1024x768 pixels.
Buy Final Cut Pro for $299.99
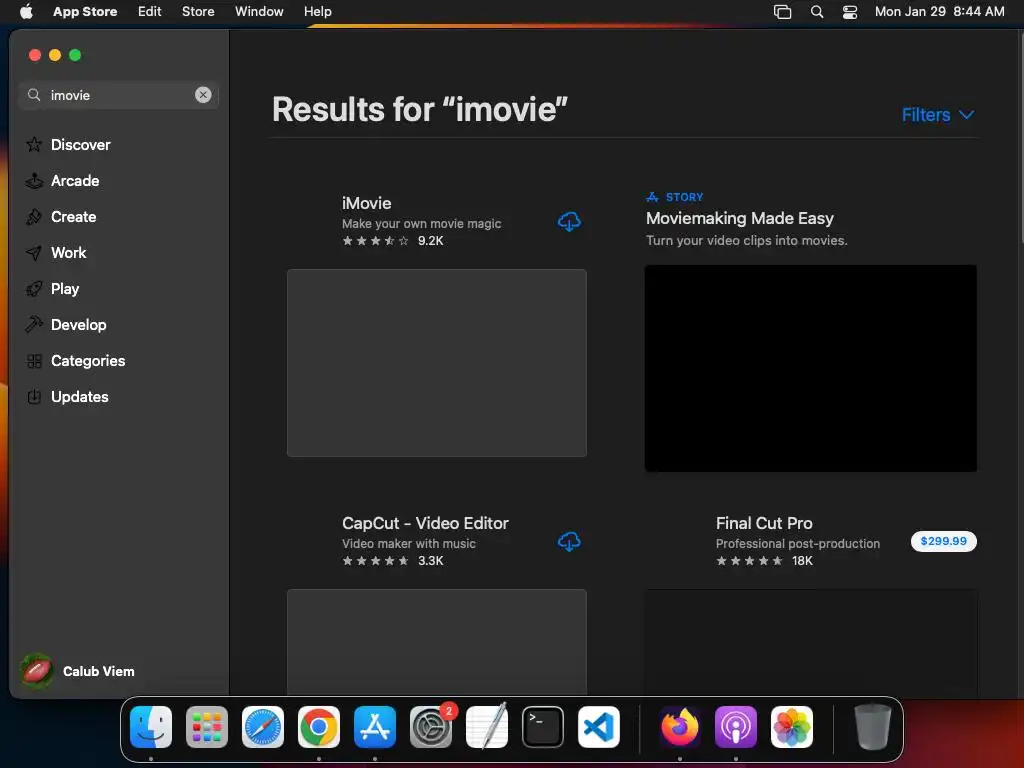coord(943,541)
